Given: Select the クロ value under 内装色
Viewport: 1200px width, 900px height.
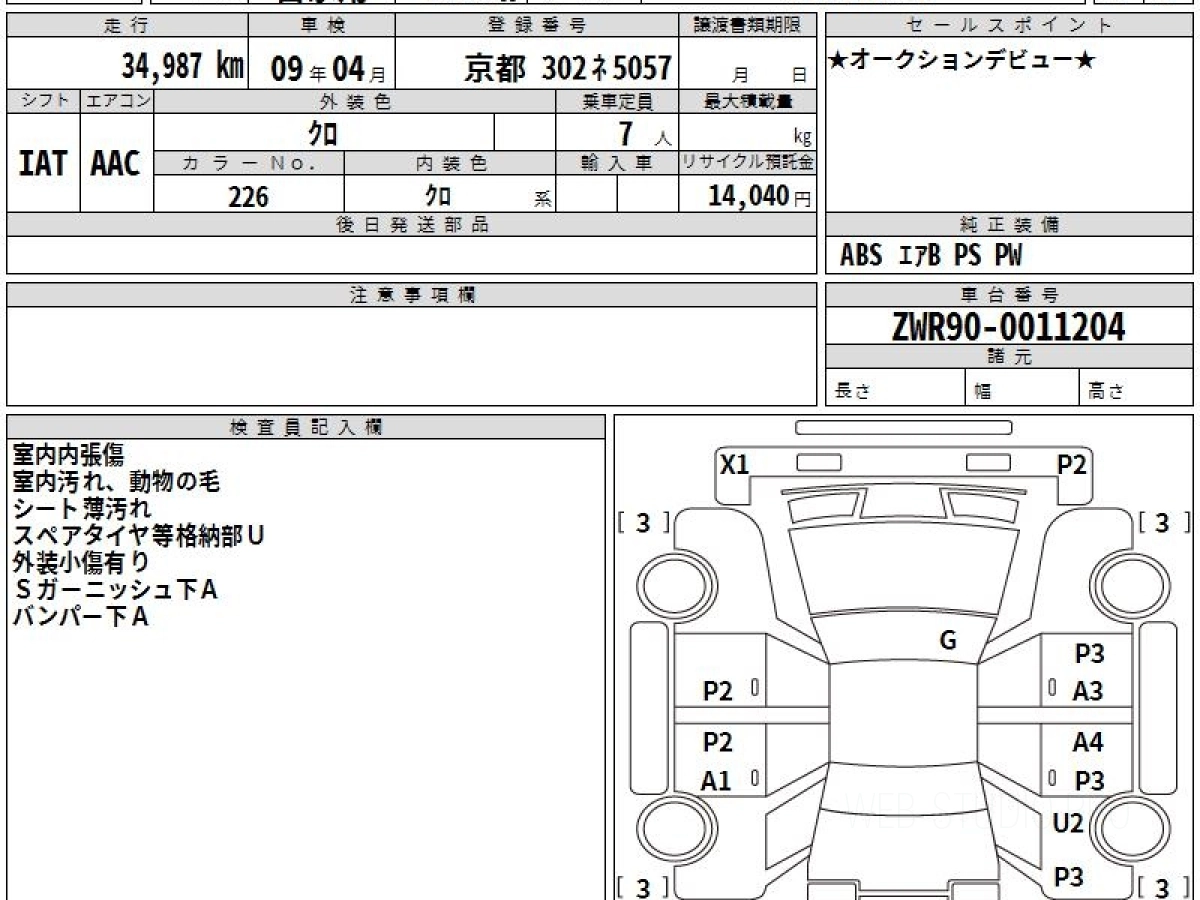Looking at the screenshot, I should coord(438,194).
